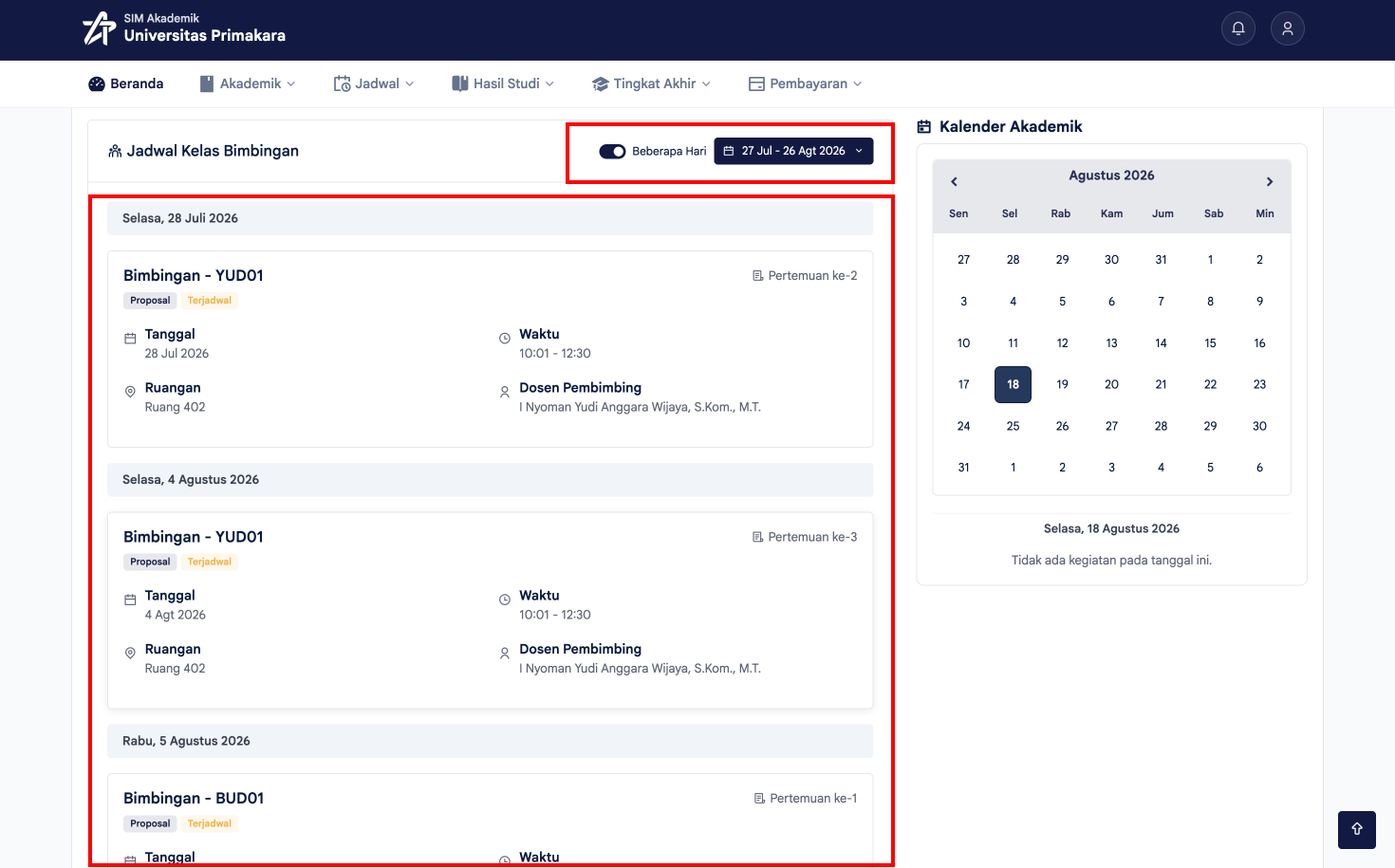Click the Jadwal Kelas Bimbingan group icon
Image resolution: width=1395 pixels, height=868 pixels.
(x=115, y=151)
